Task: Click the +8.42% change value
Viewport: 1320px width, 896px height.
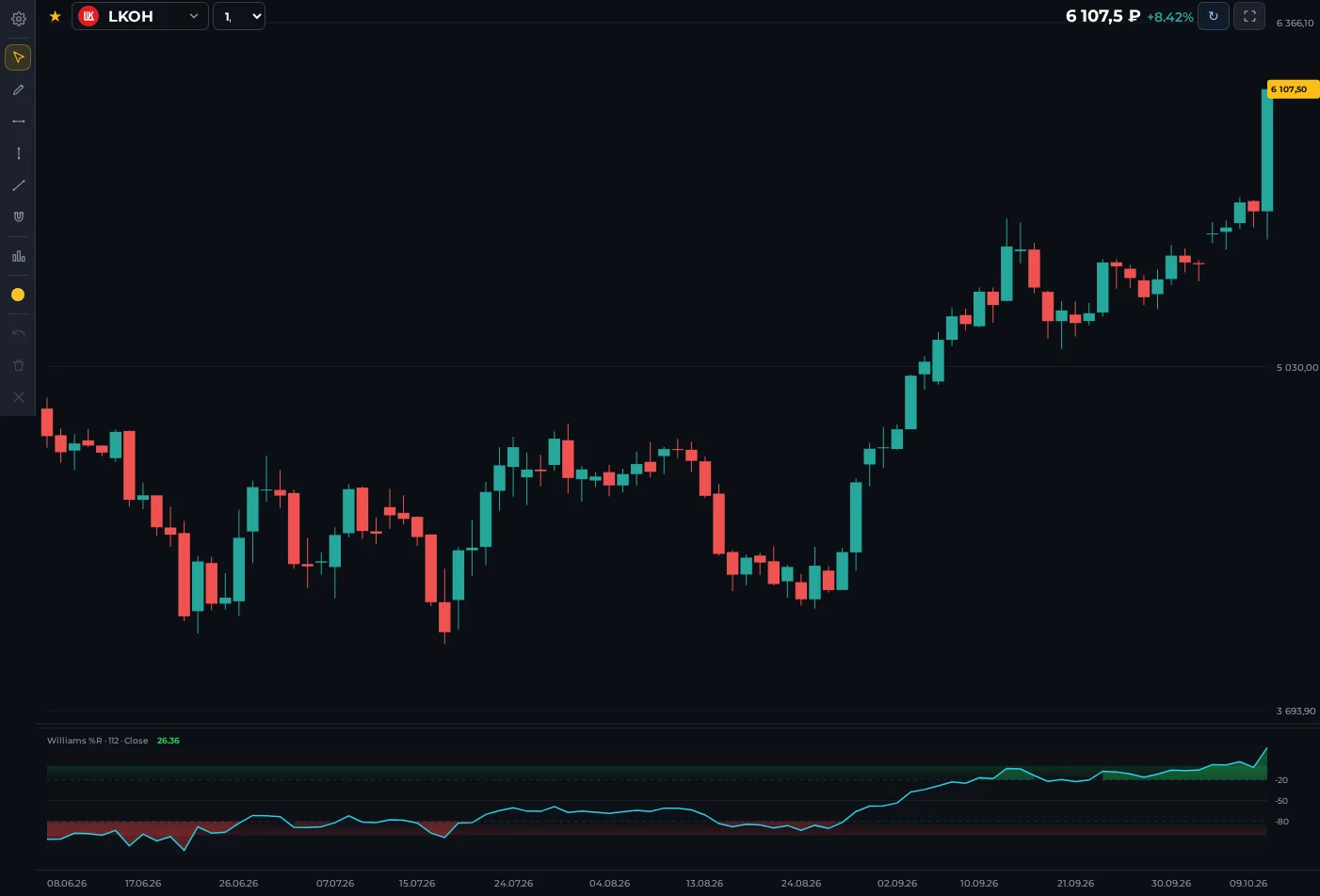Action: pos(1170,17)
